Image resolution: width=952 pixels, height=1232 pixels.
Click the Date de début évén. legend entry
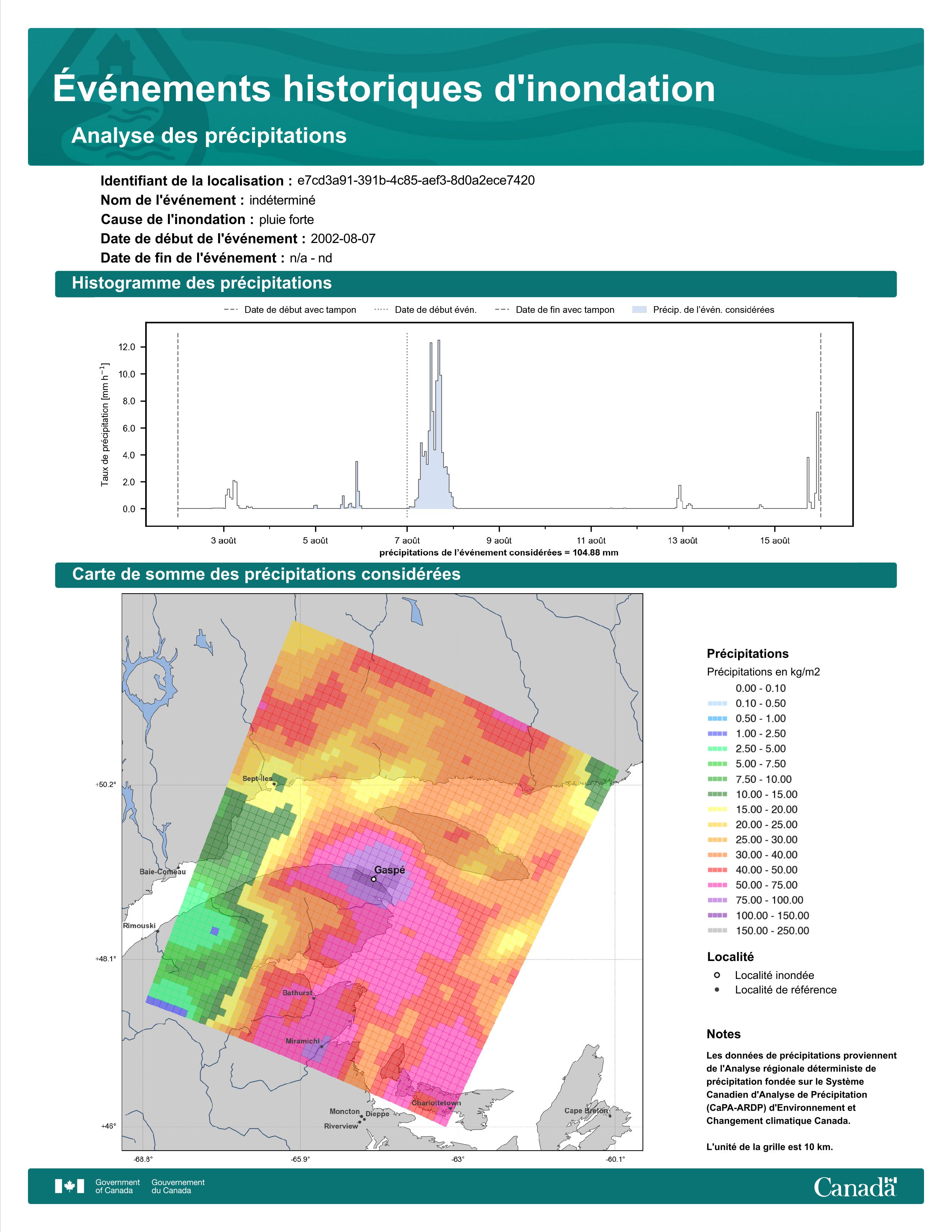click(x=426, y=310)
